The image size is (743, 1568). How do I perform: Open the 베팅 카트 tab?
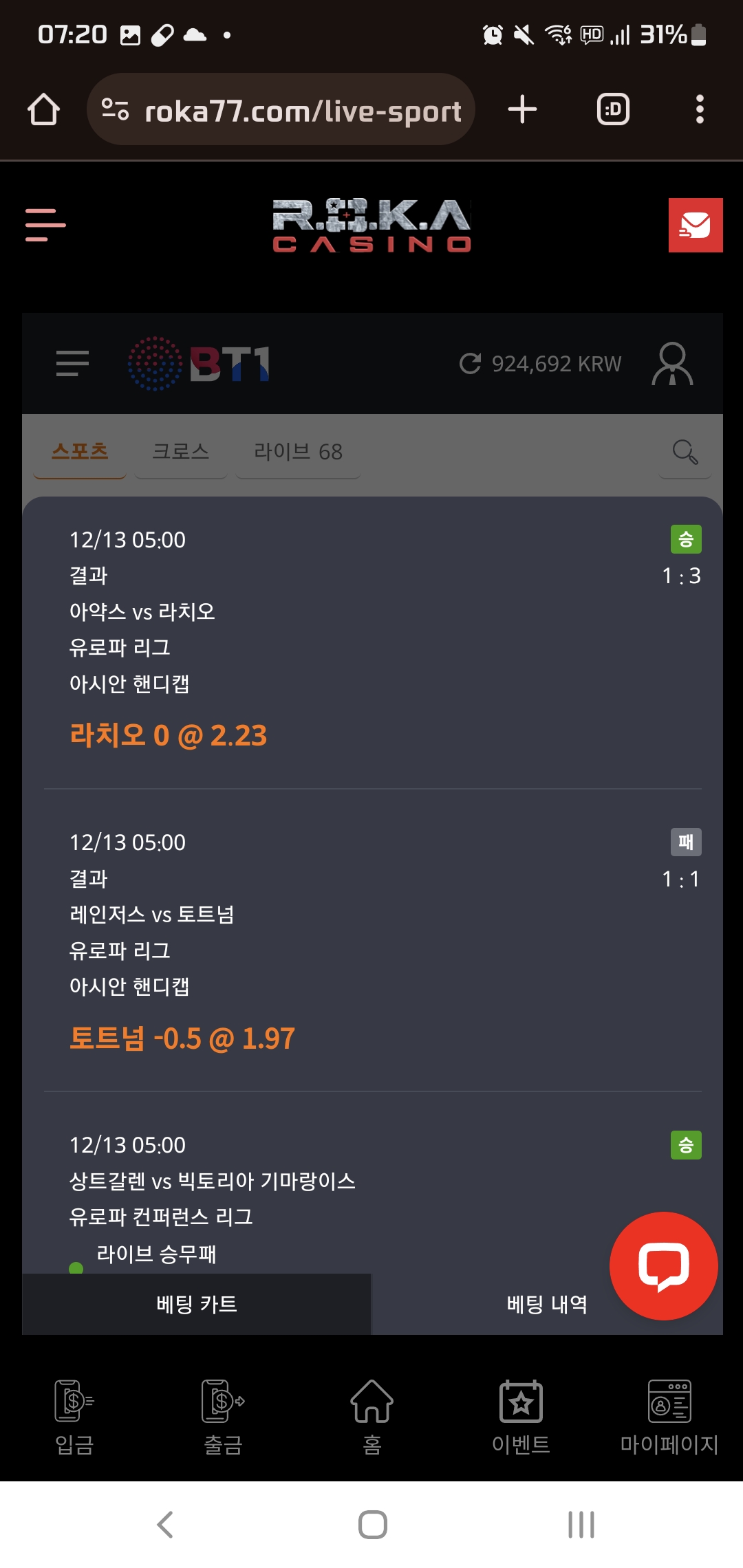[197, 1304]
